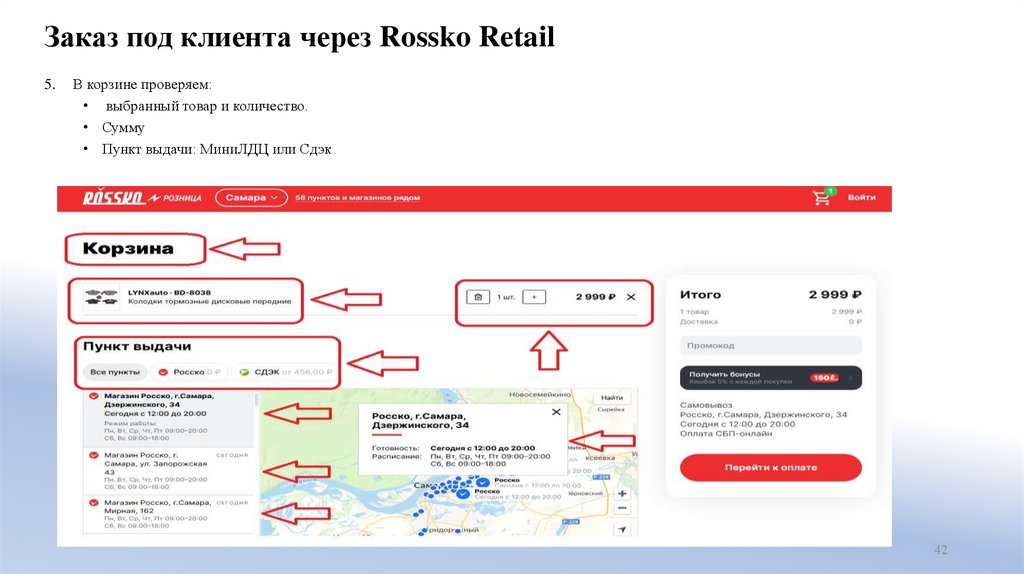
Task: Click the Итого 2 999 ₽ total
Action: point(771,295)
